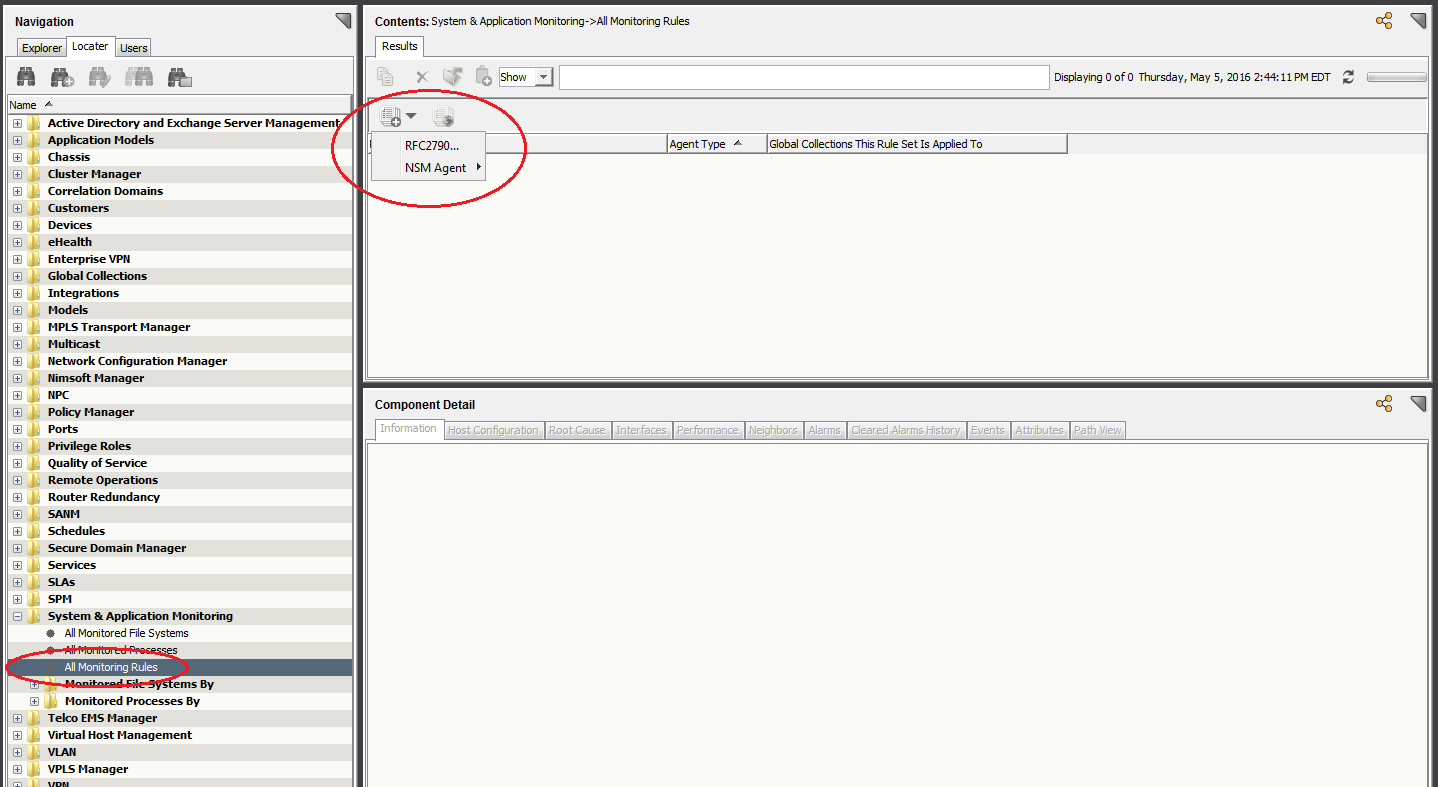Select the Correlation Domains tree item
Screen dimensions: 1438x787
click(105, 191)
